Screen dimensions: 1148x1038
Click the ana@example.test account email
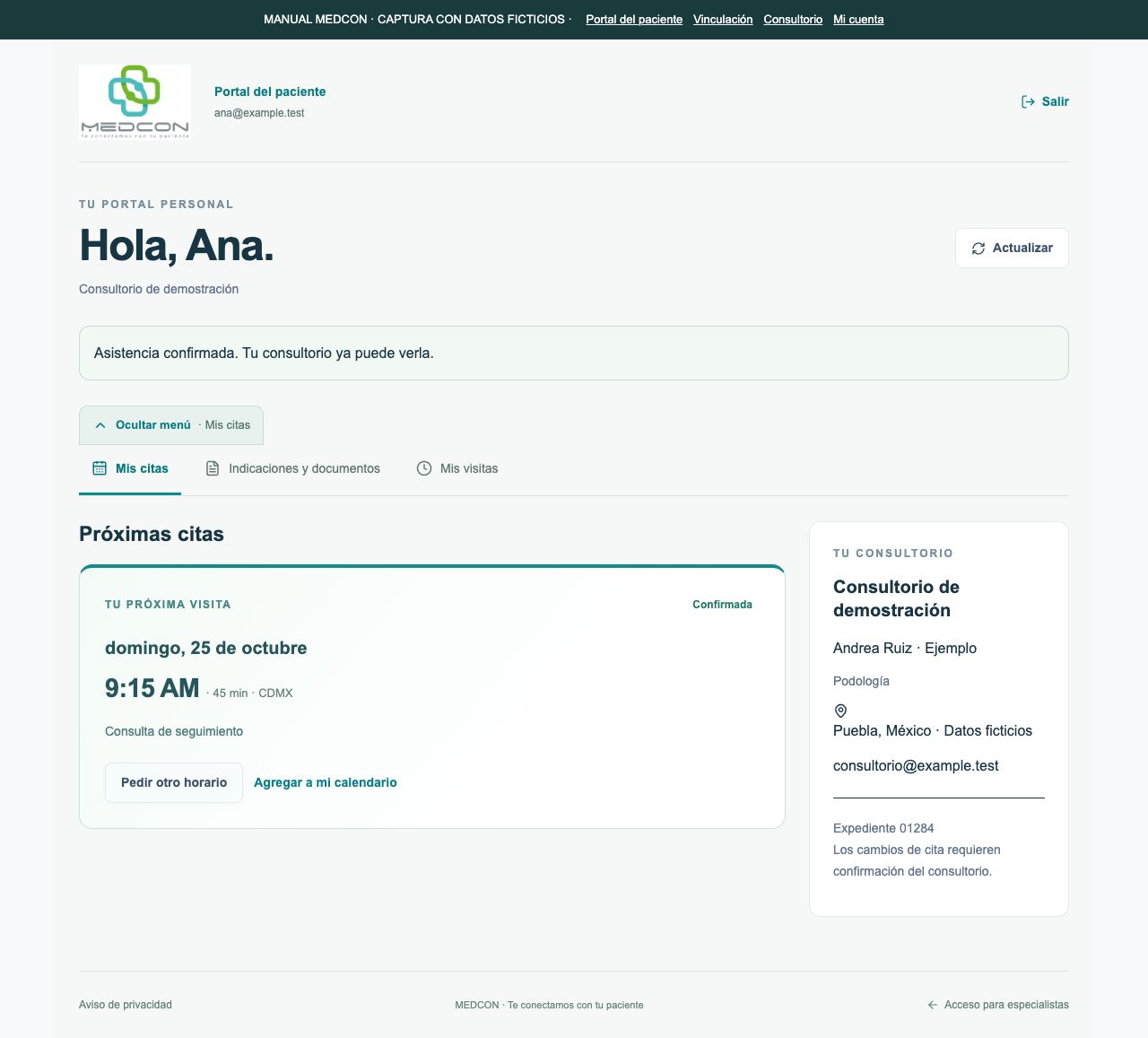tap(259, 113)
